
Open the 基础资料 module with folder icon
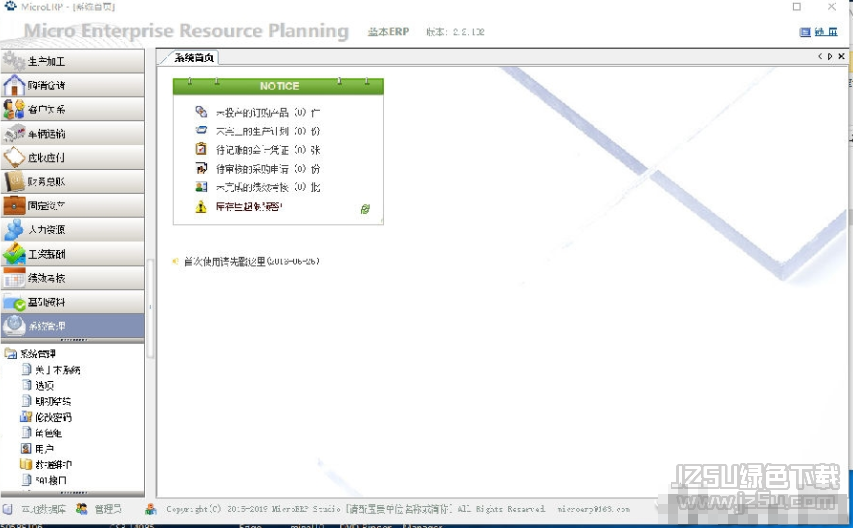72,302
